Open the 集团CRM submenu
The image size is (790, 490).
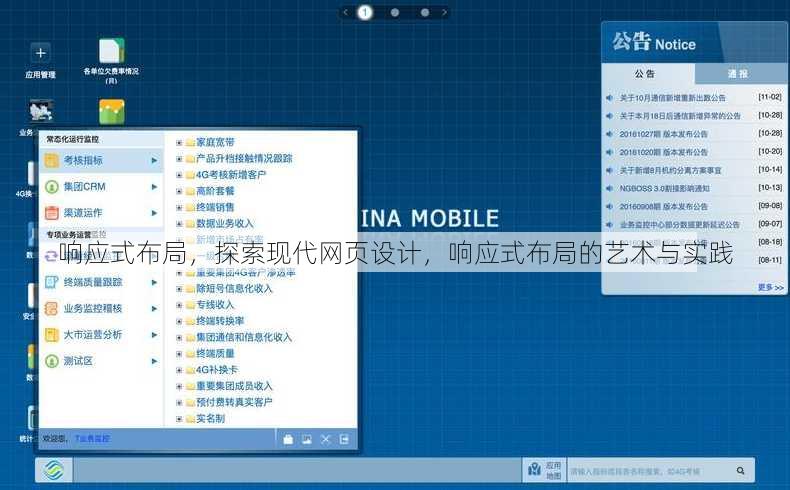[x=101, y=186]
